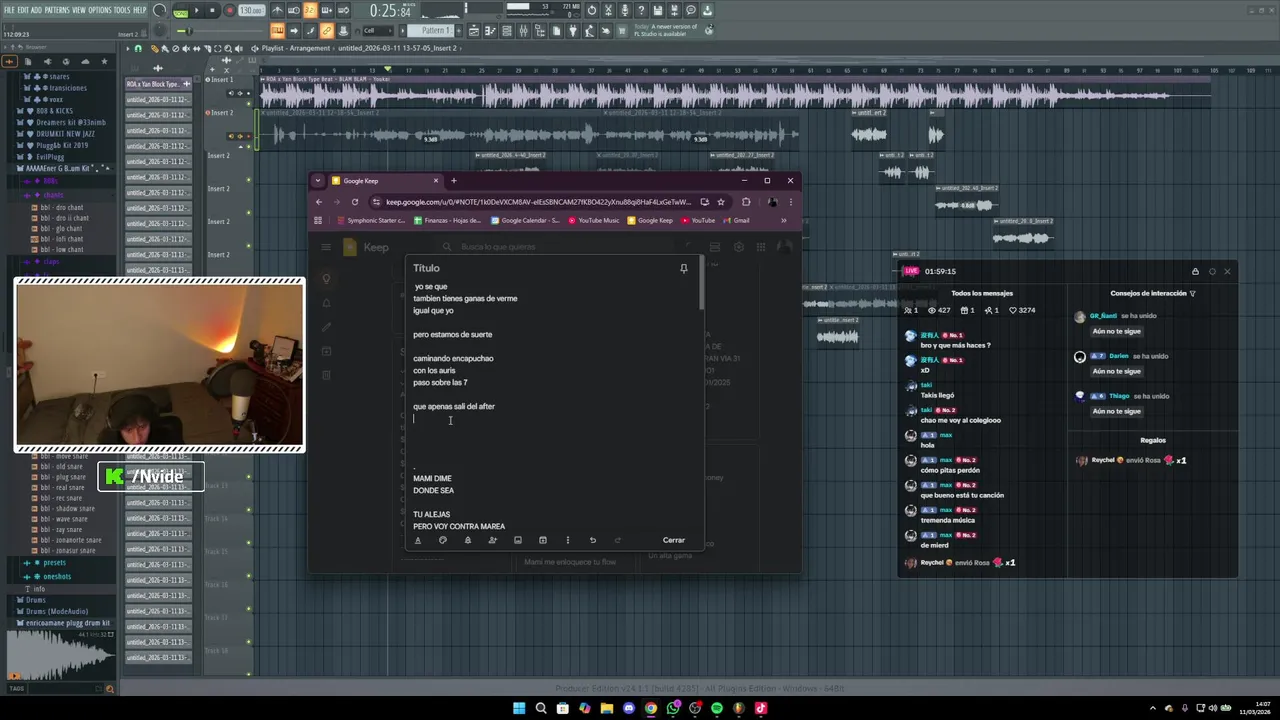The width and height of the screenshot is (1280, 720).
Task: Toggle song/pattern mode switch in FL Studio
Action: [181, 11]
